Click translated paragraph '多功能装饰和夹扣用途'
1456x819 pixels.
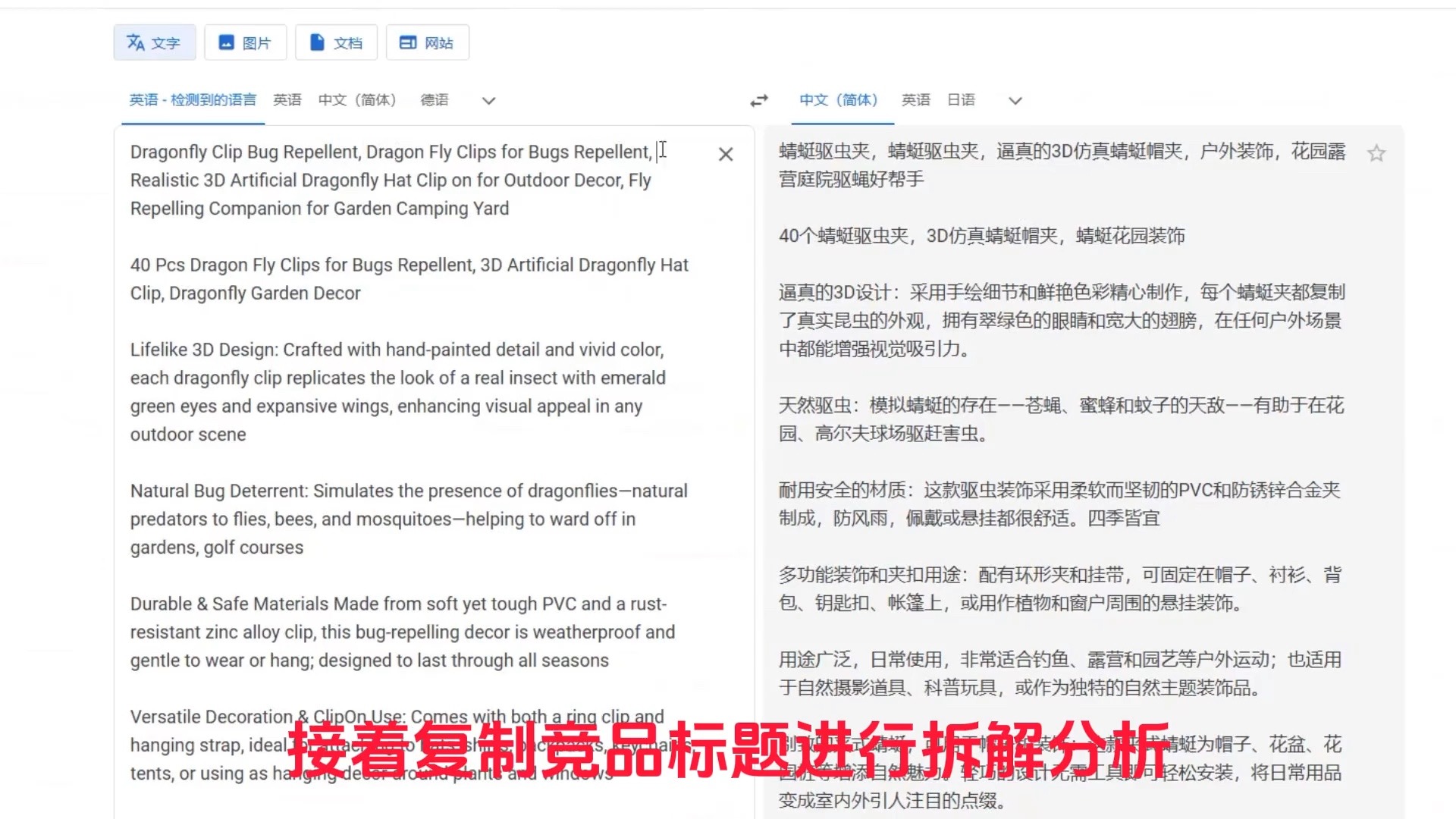click(x=1060, y=589)
